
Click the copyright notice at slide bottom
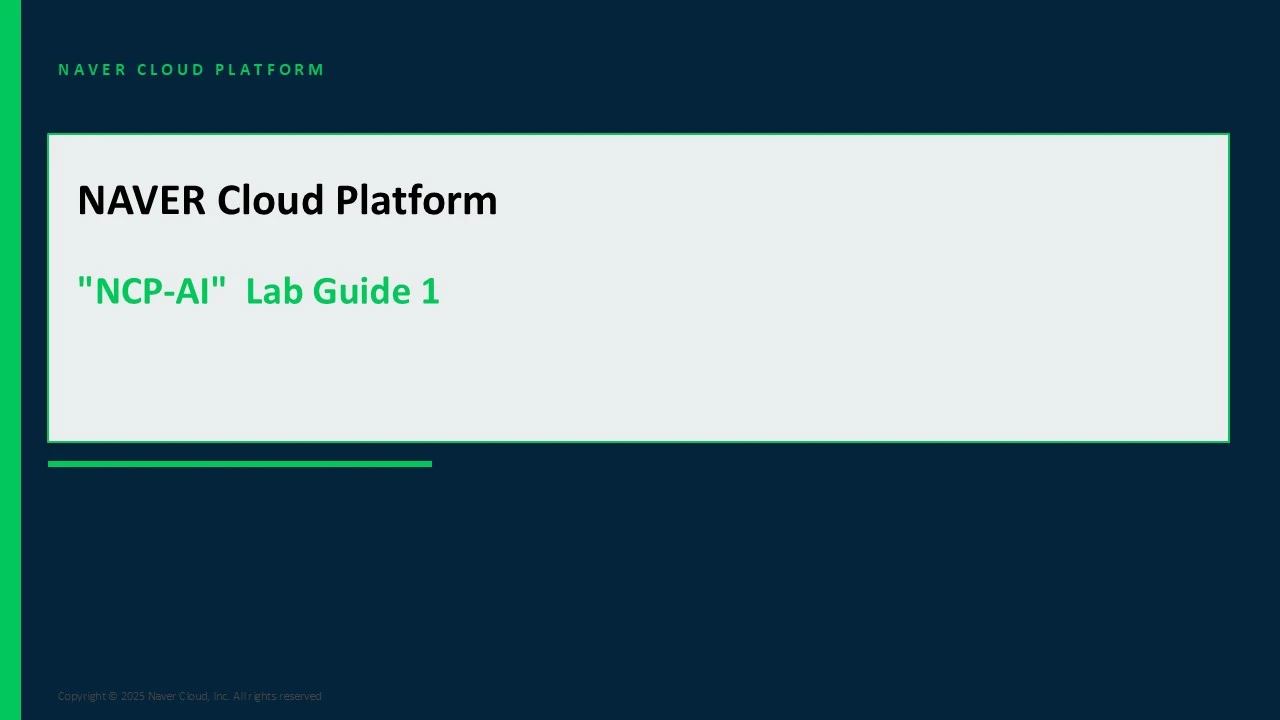coord(190,696)
